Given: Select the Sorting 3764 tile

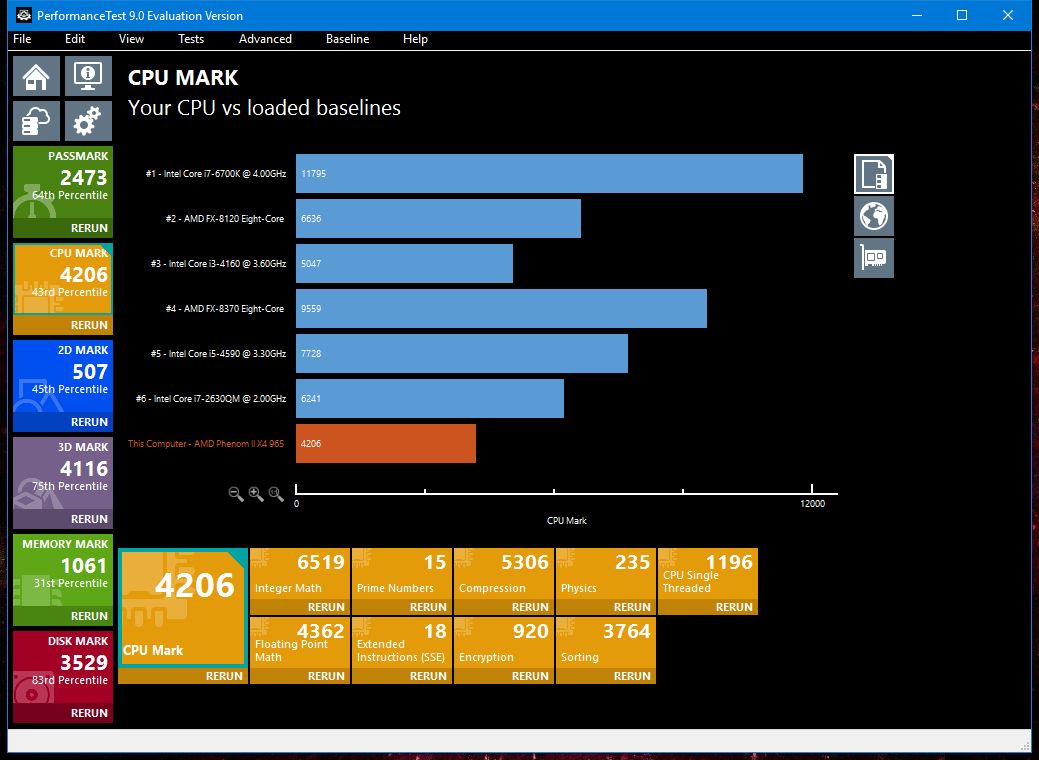Looking at the screenshot, I should pos(606,643).
